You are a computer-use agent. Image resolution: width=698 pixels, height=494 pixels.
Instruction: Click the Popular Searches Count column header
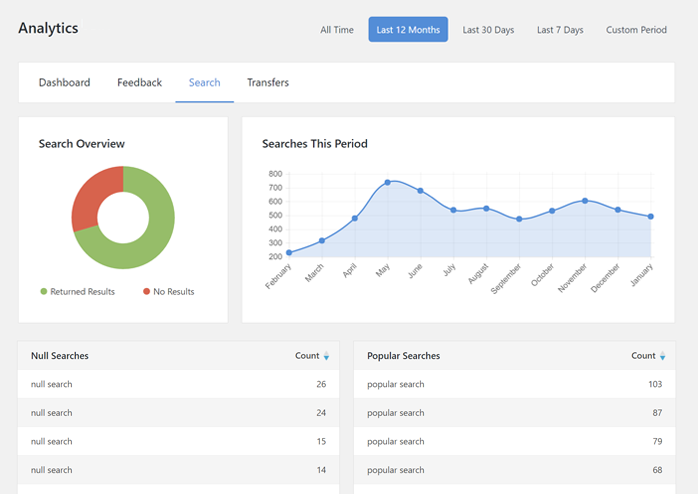(x=643, y=356)
